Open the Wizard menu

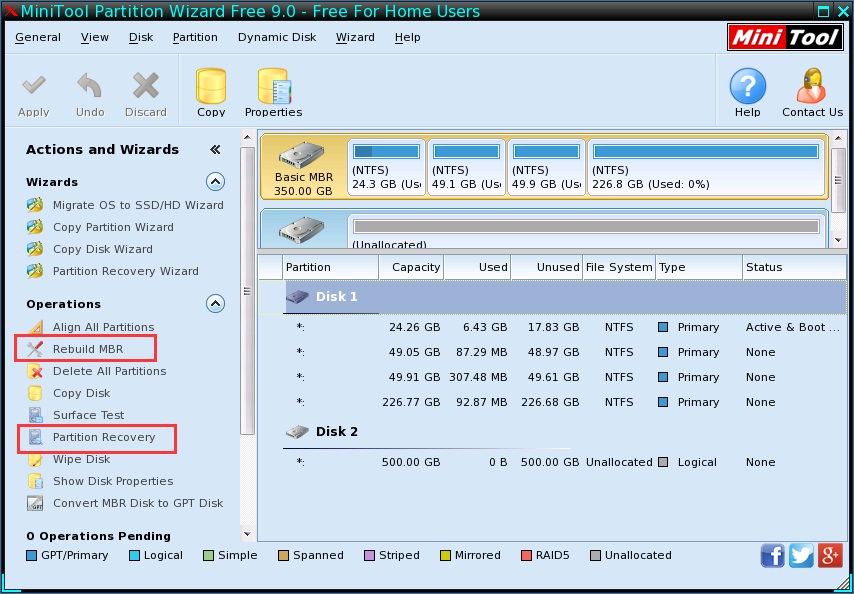355,37
